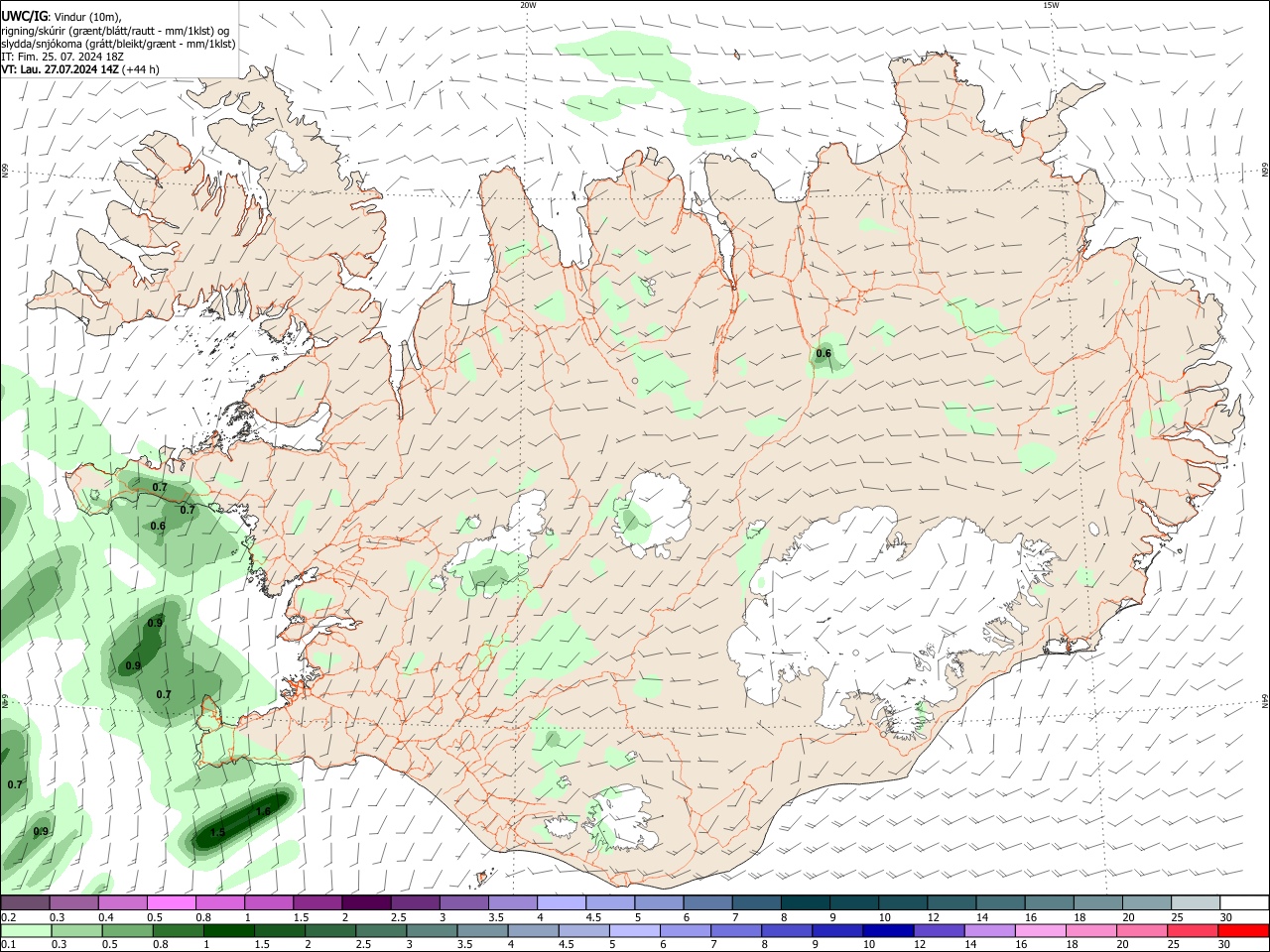Click the 0.6 precipitation label in northern Iceland
The height and width of the screenshot is (952, 1270).
point(824,354)
